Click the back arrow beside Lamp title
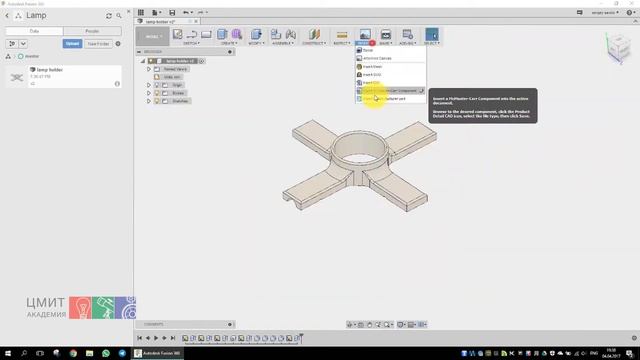Viewport: 640px width, 360px height. tap(7, 16)
